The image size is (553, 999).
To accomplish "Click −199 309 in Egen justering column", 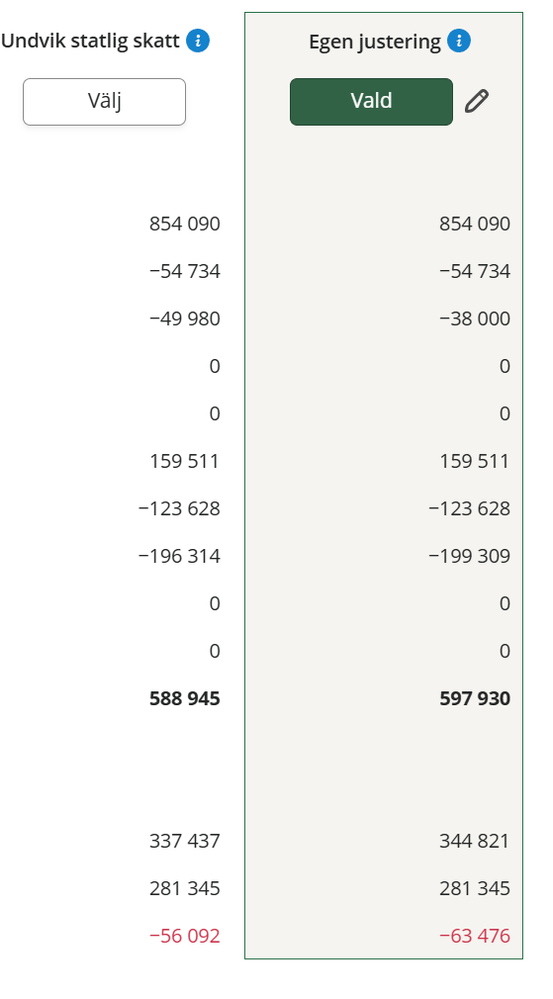I will coord(470,556).
